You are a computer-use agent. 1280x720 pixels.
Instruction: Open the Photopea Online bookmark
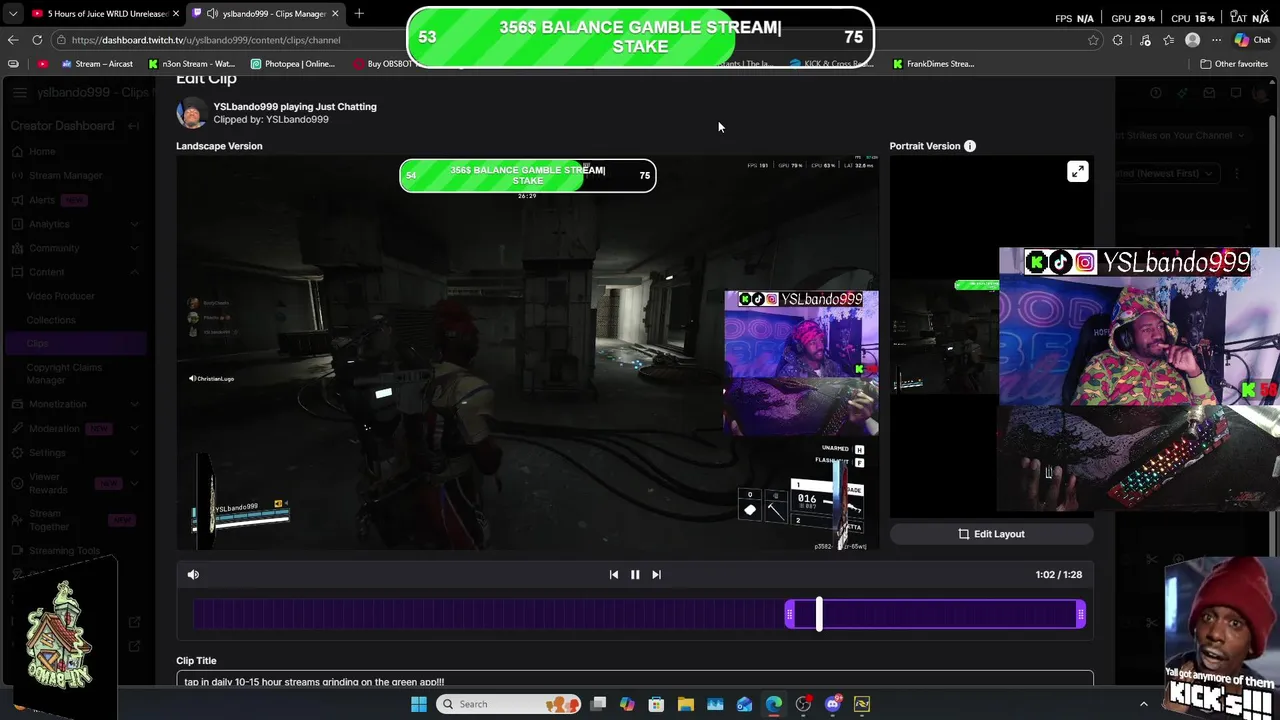click(x=293, y=64)
